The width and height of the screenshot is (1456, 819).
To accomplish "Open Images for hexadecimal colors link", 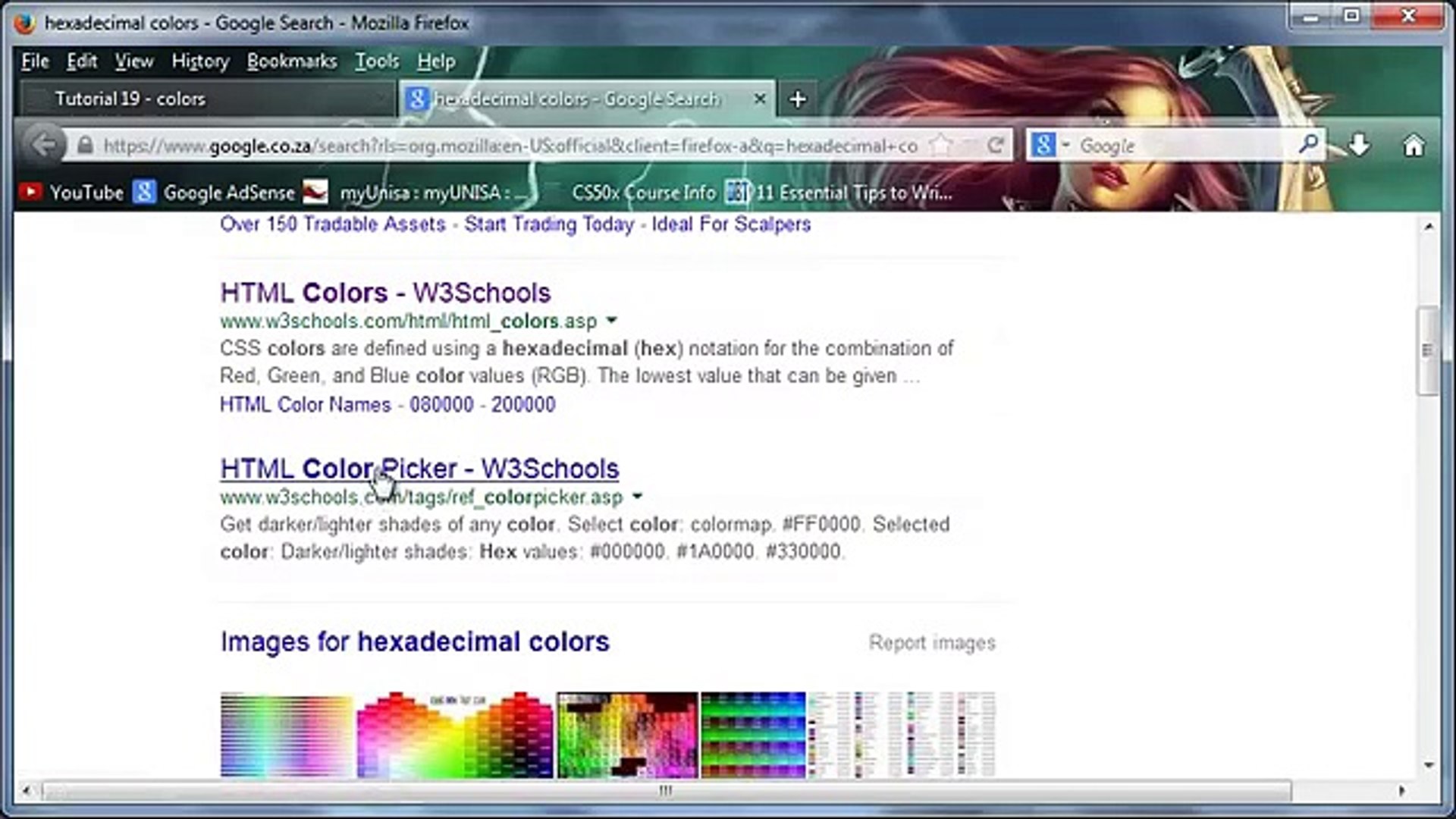I will [x=414, y=642].
